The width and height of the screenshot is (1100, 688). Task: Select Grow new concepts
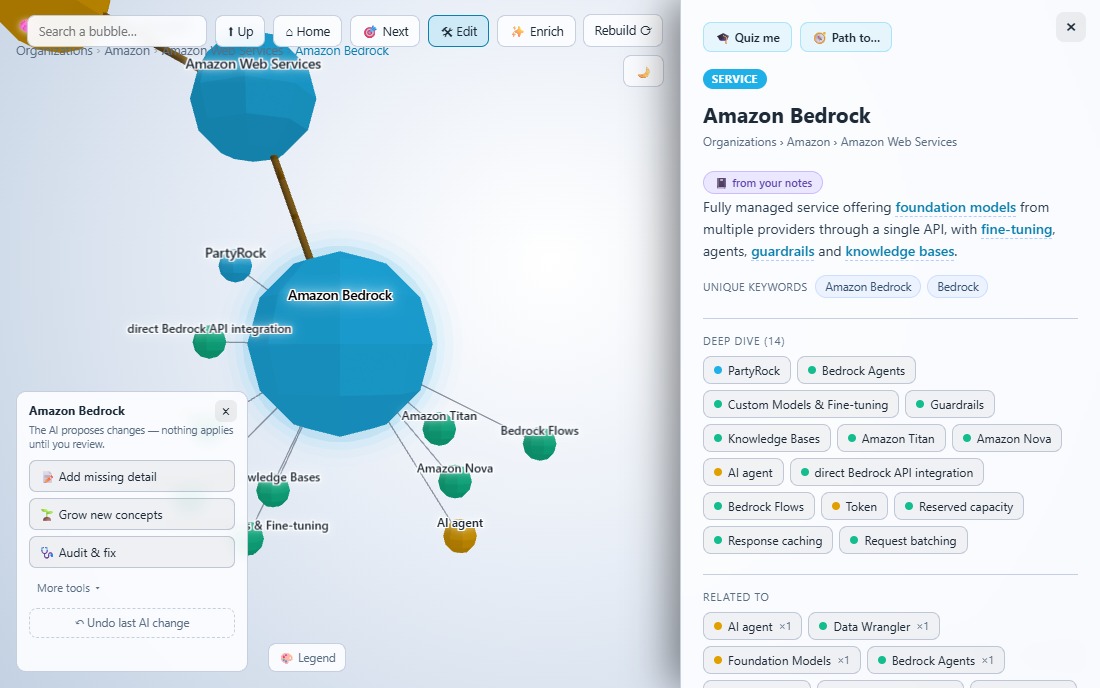[132, 514]
